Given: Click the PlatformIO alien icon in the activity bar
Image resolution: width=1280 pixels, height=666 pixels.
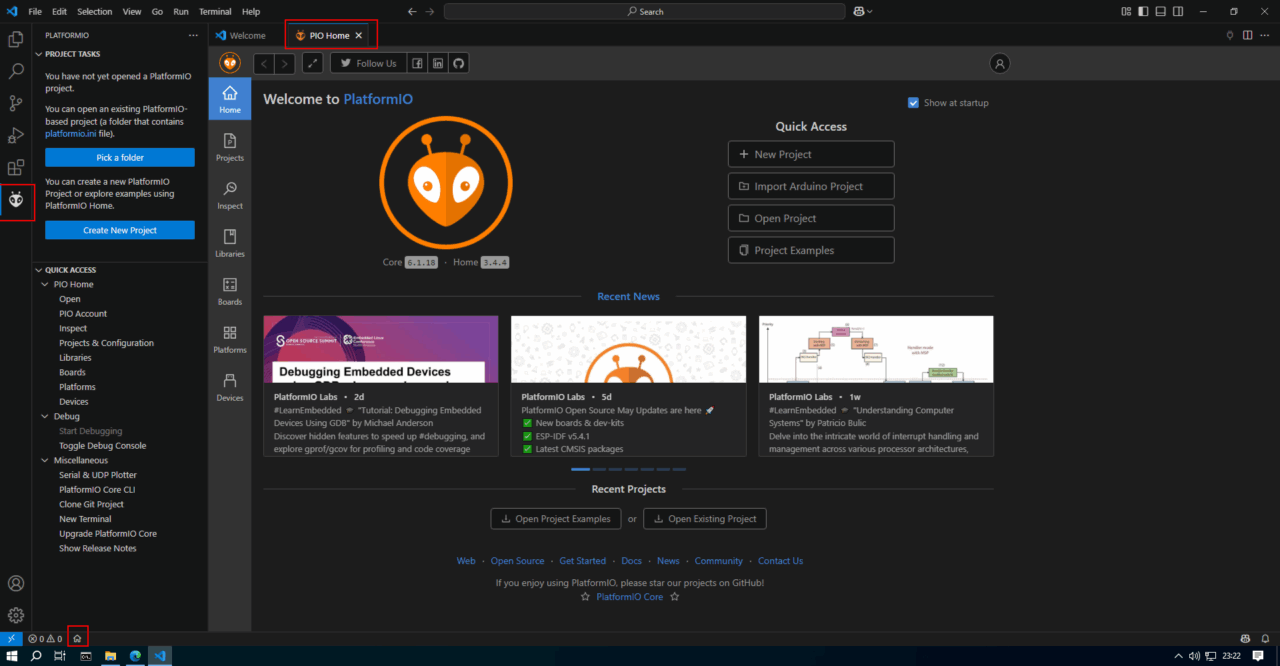Looking at the screenshot, I should (x=16, y=200).
